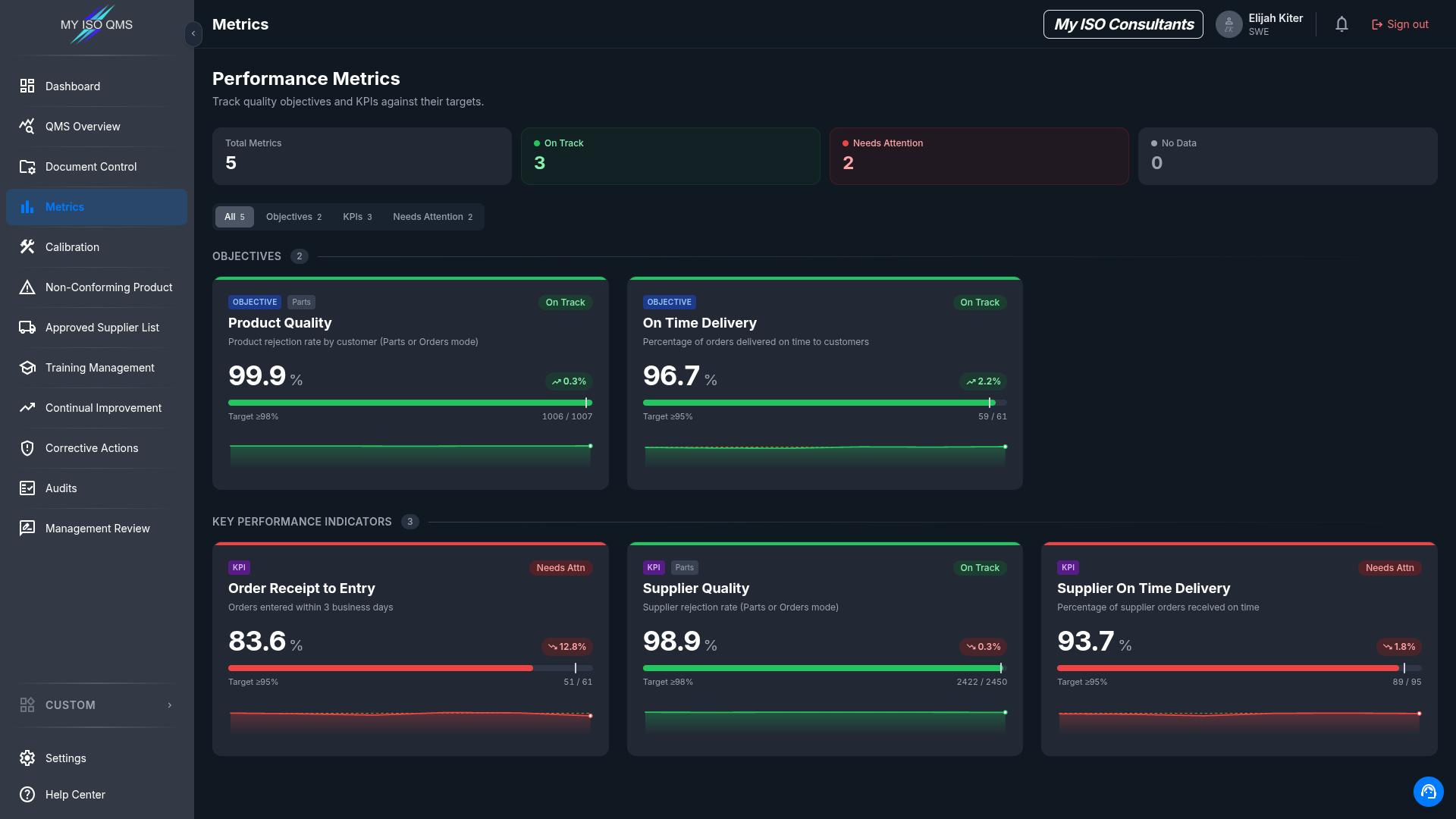Screen dimensions: 1456x819
Task: Click On Track badge on Supplier Quality
Action: click(980, 568)
